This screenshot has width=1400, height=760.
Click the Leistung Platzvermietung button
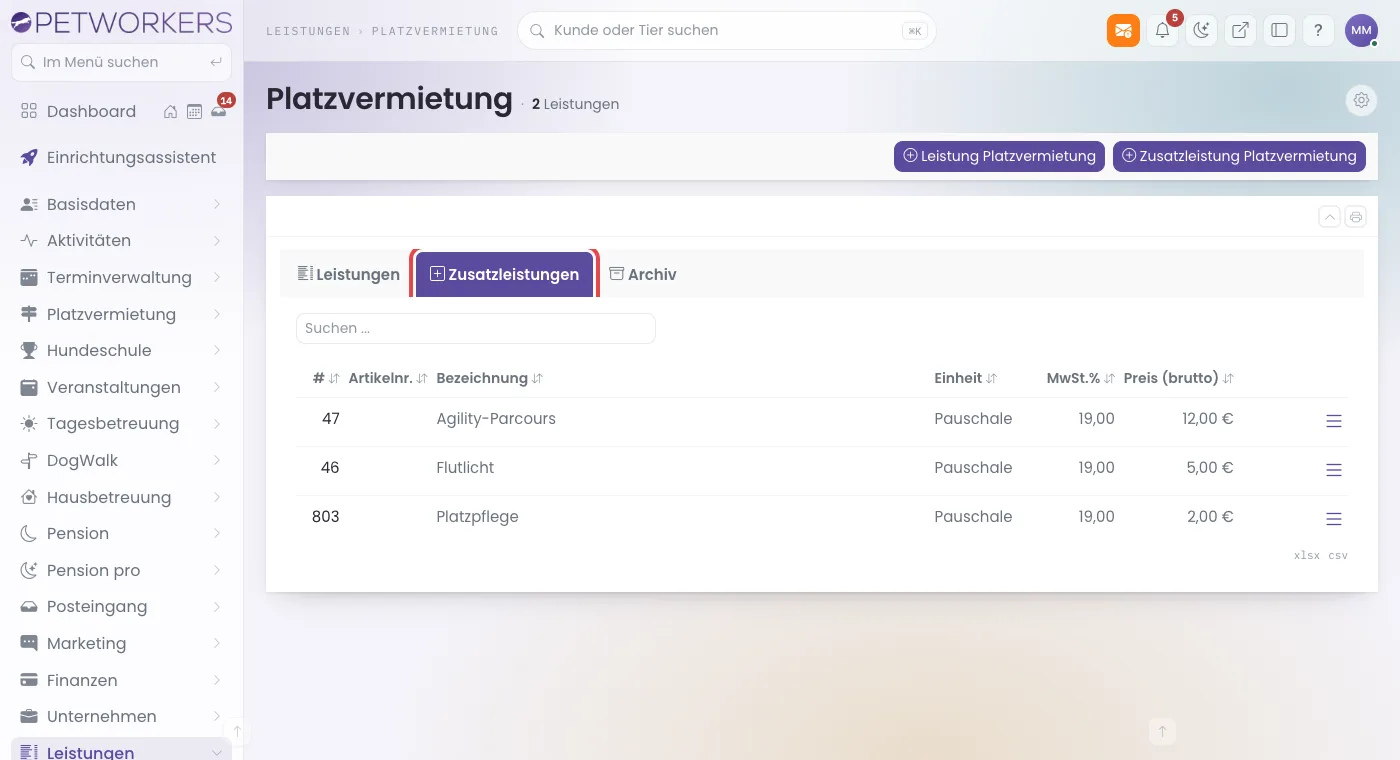click(1000, 156)
